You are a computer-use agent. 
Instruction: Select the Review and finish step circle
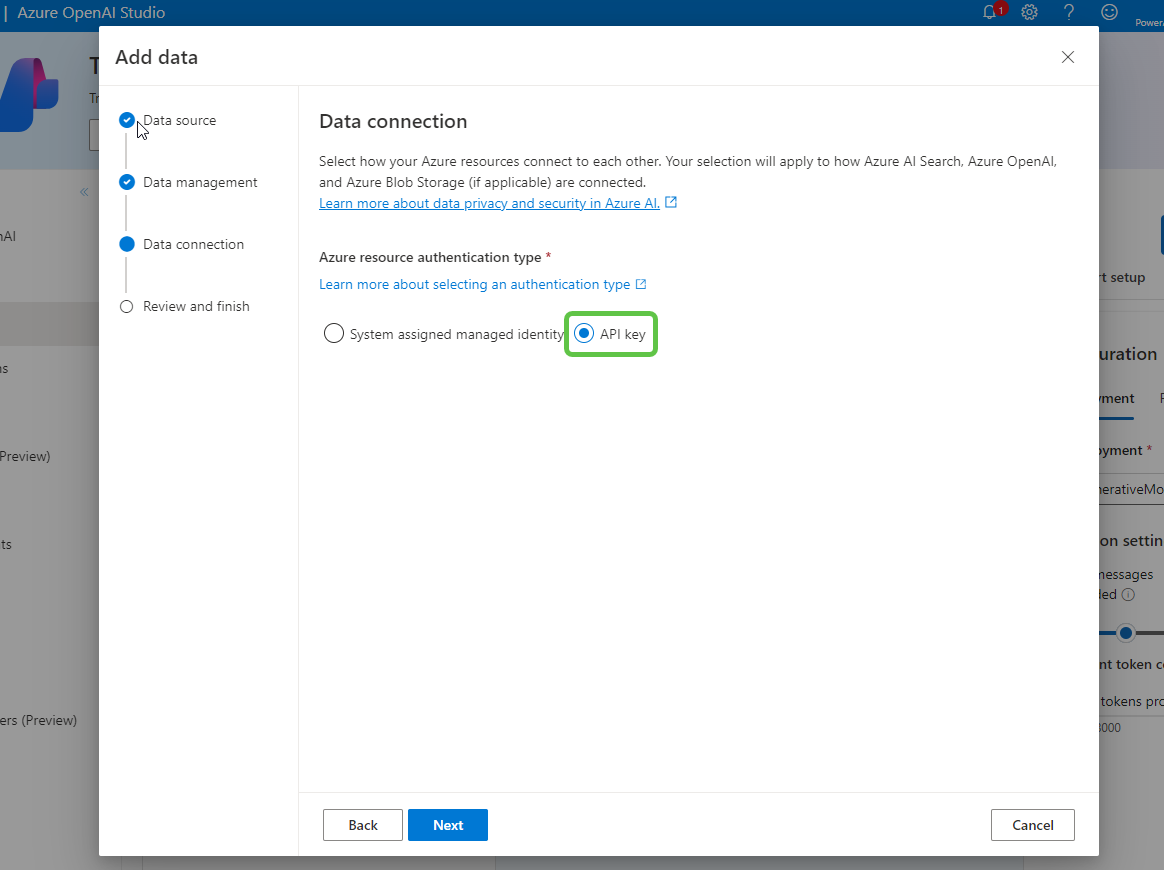(x=126, y=306)
